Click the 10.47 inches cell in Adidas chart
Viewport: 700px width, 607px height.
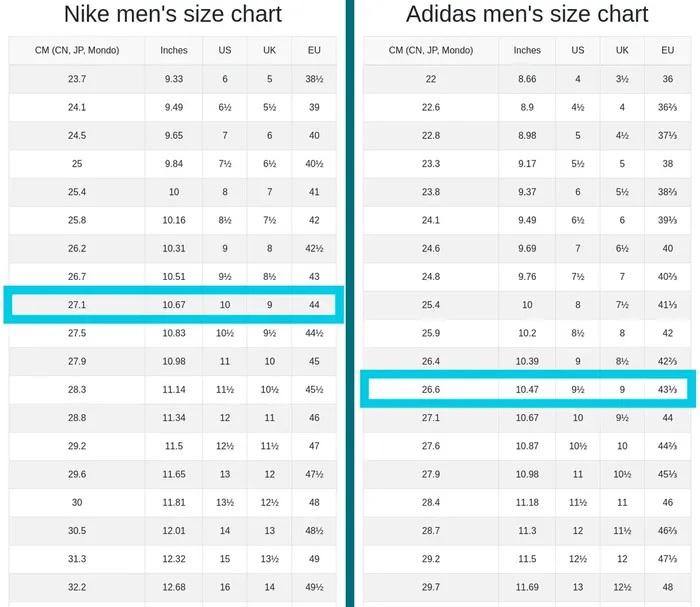tap(527, 390)
